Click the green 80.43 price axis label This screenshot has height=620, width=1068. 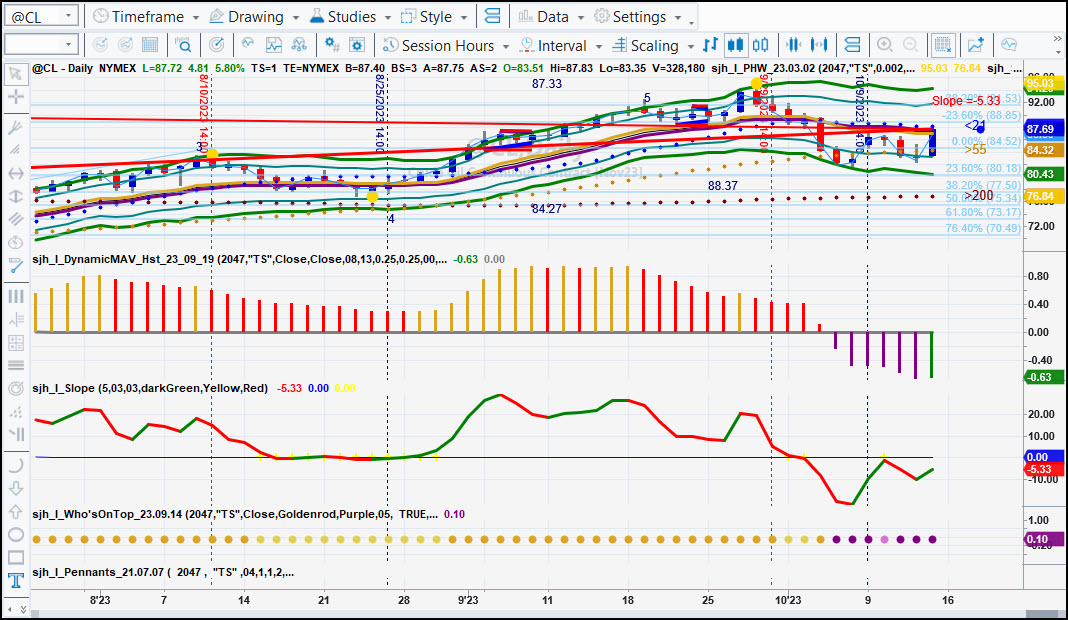coord(1043,174)
